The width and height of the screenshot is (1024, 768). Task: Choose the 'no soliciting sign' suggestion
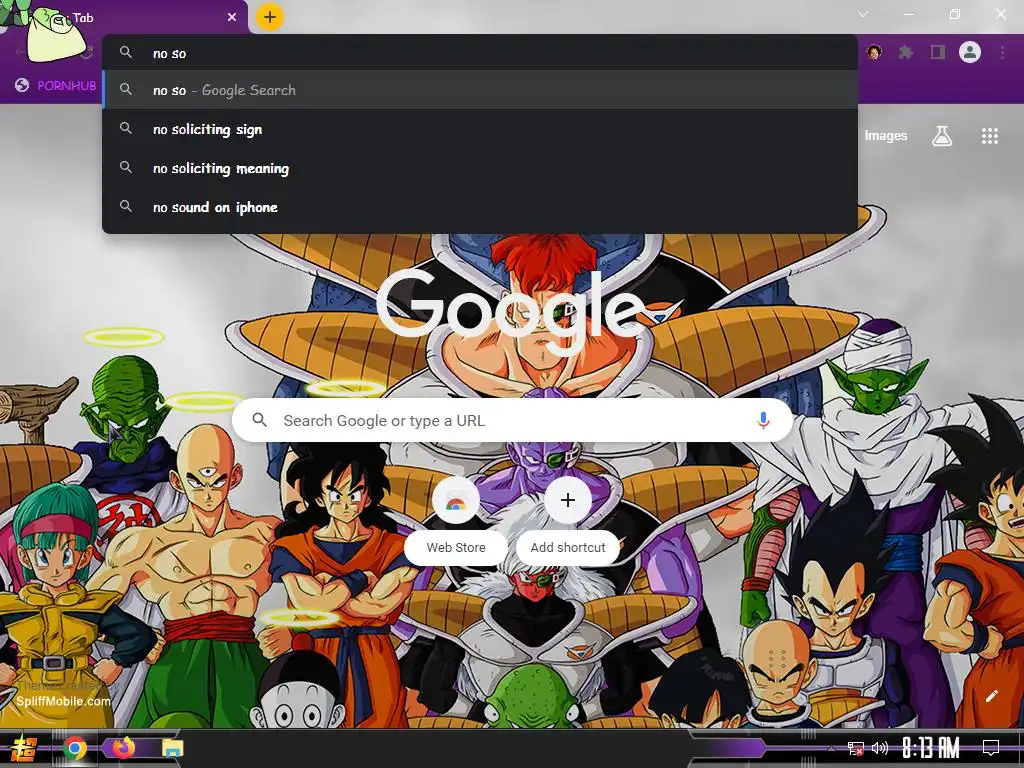click(480, 129)
